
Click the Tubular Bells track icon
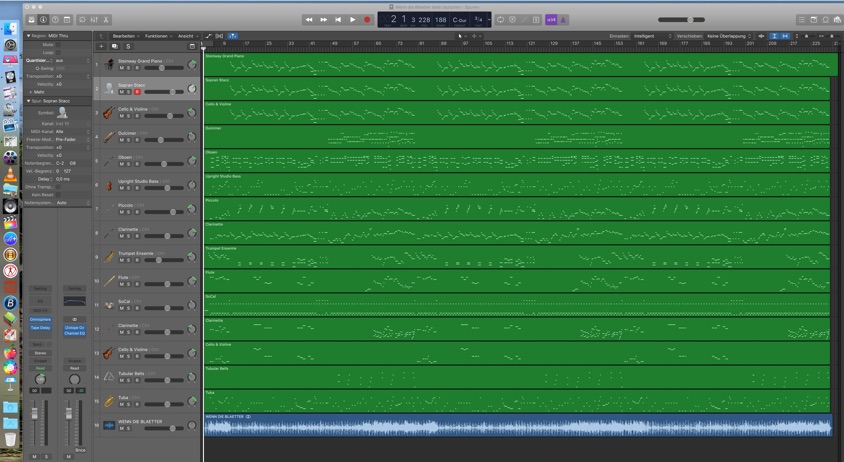(109, 377)
